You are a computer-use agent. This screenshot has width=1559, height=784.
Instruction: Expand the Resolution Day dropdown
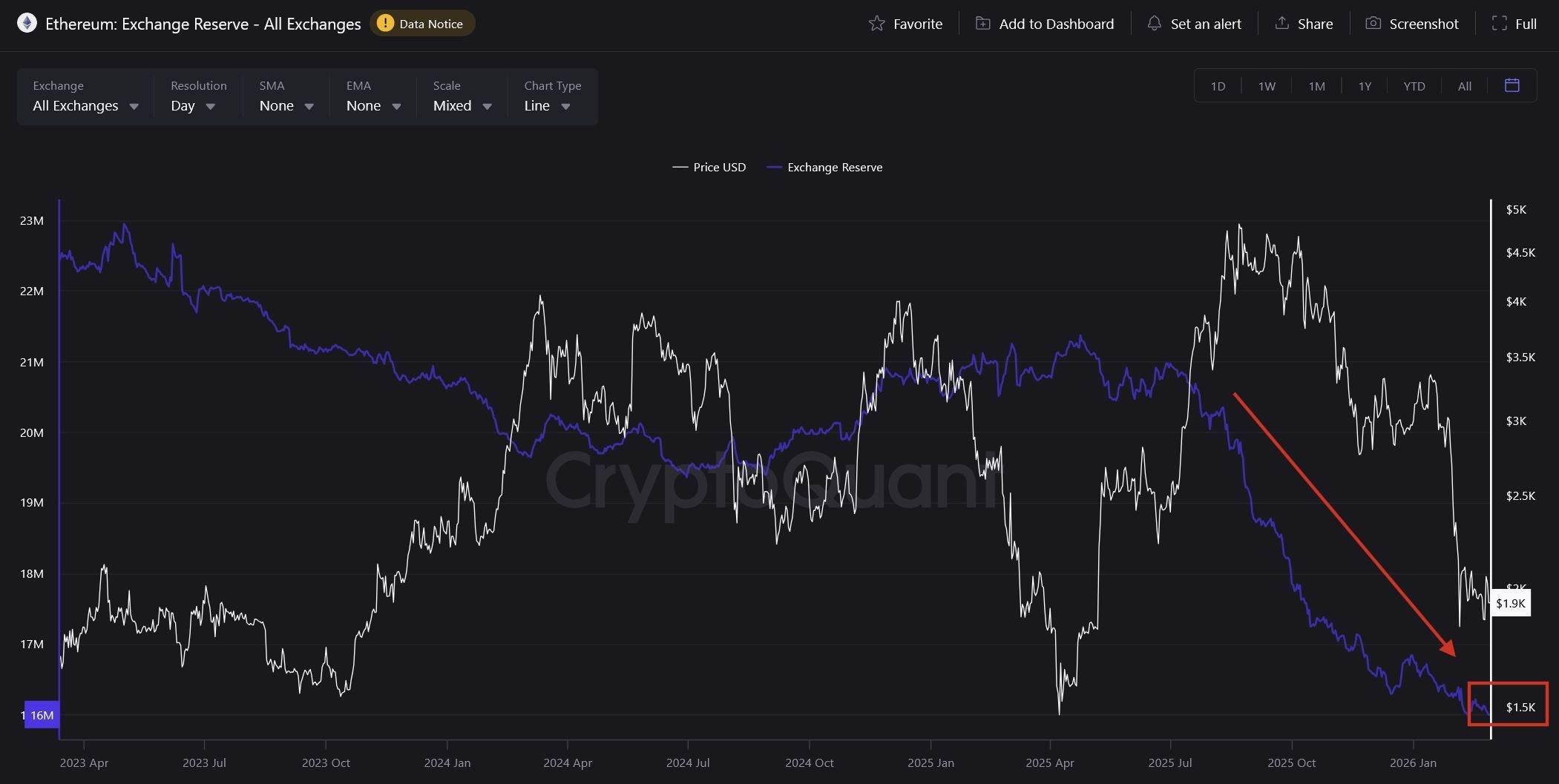point(192,105)
